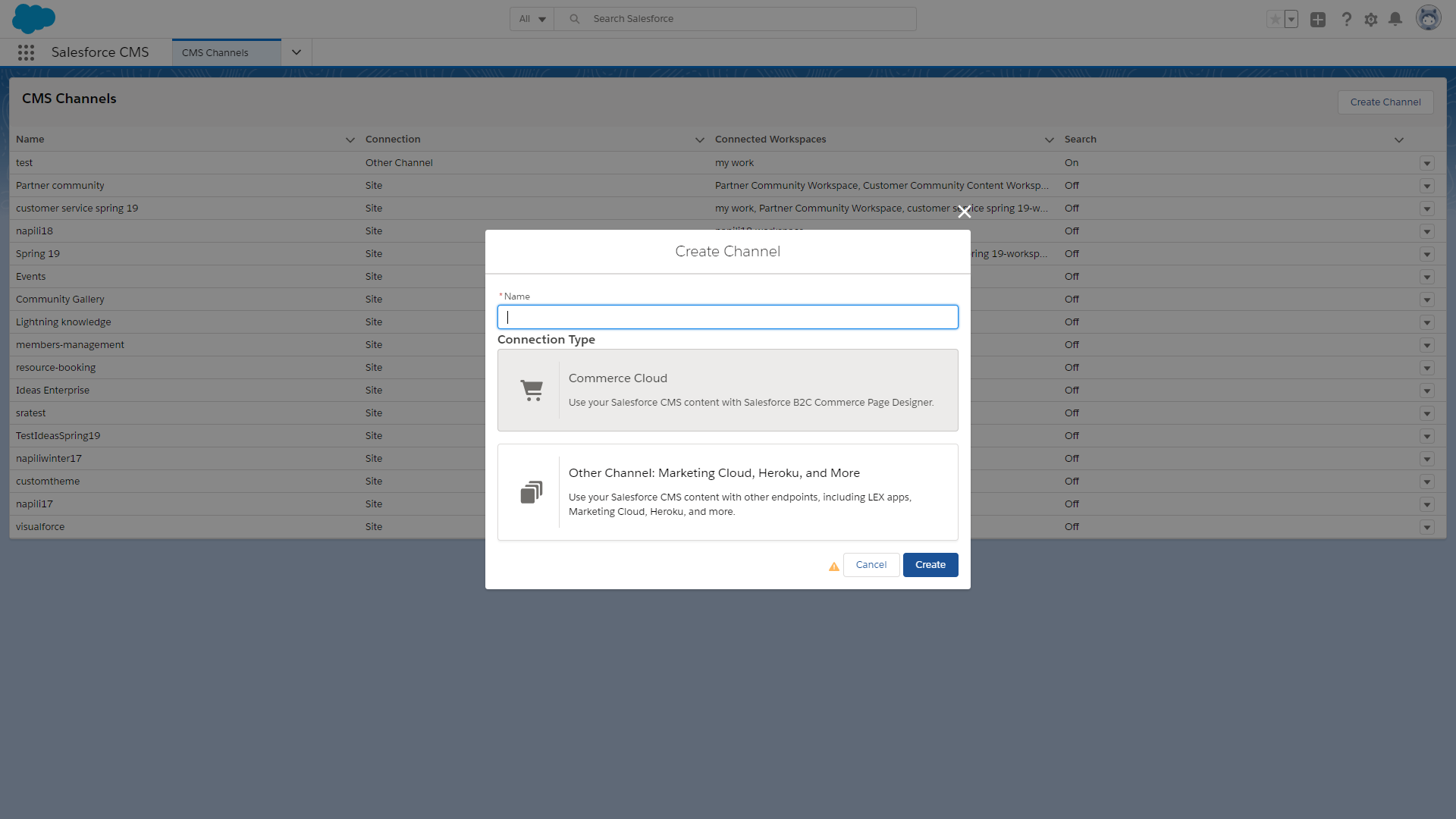Click the channel Name input field
Viewport: 1456px width, 819px height.
coord(727,316)
